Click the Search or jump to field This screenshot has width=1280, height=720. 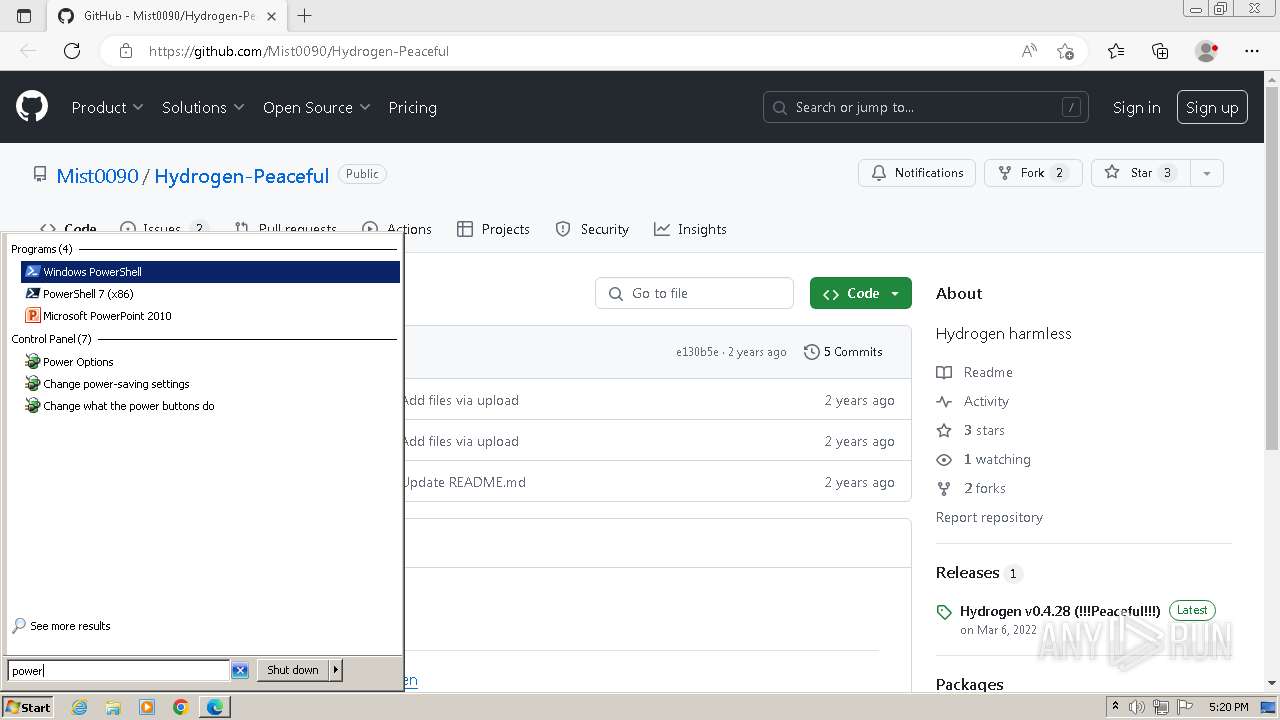[926, 107]
